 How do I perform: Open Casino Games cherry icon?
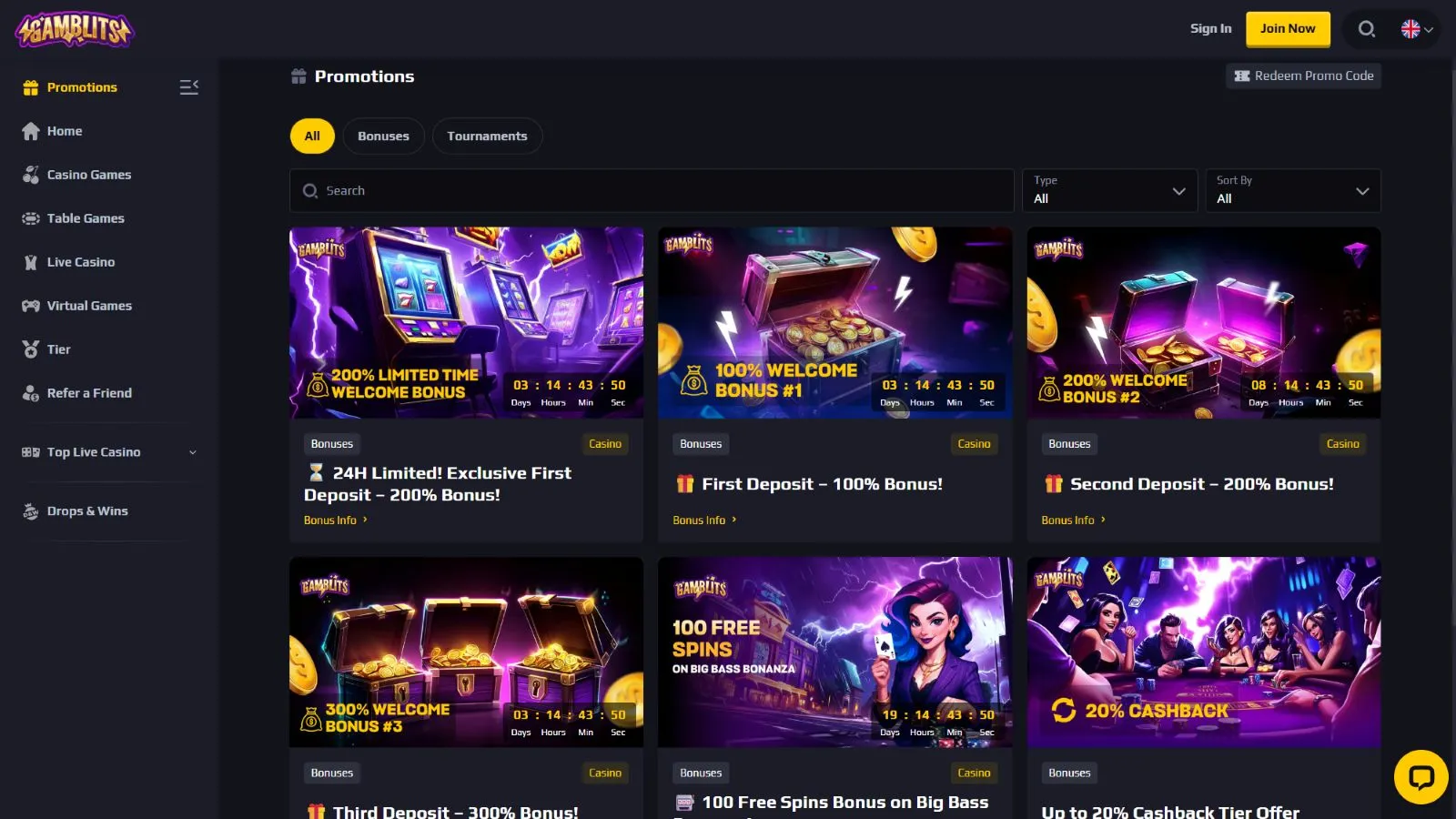coord(31,175)
